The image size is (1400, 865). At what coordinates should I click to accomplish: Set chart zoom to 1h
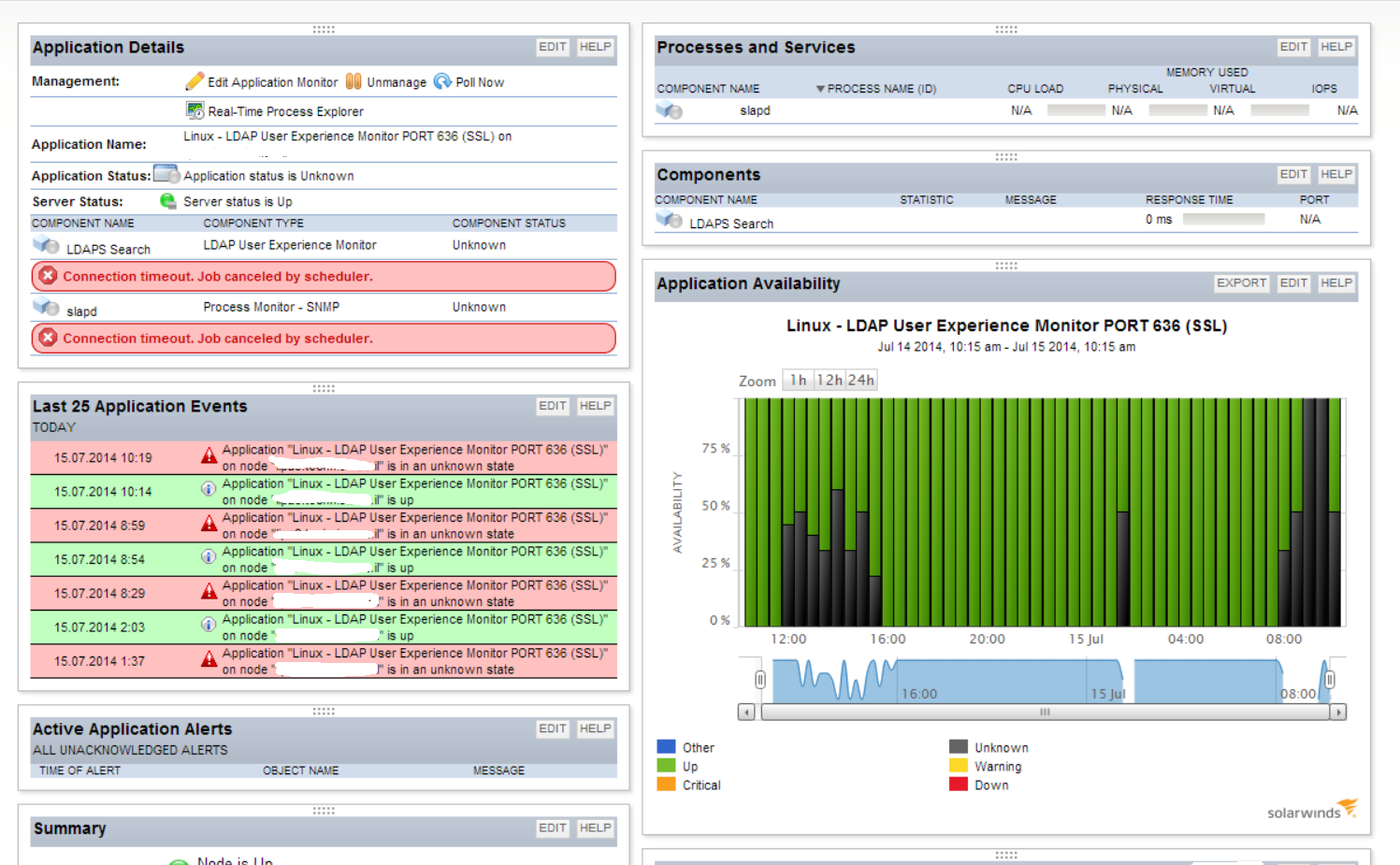[798, 380]
